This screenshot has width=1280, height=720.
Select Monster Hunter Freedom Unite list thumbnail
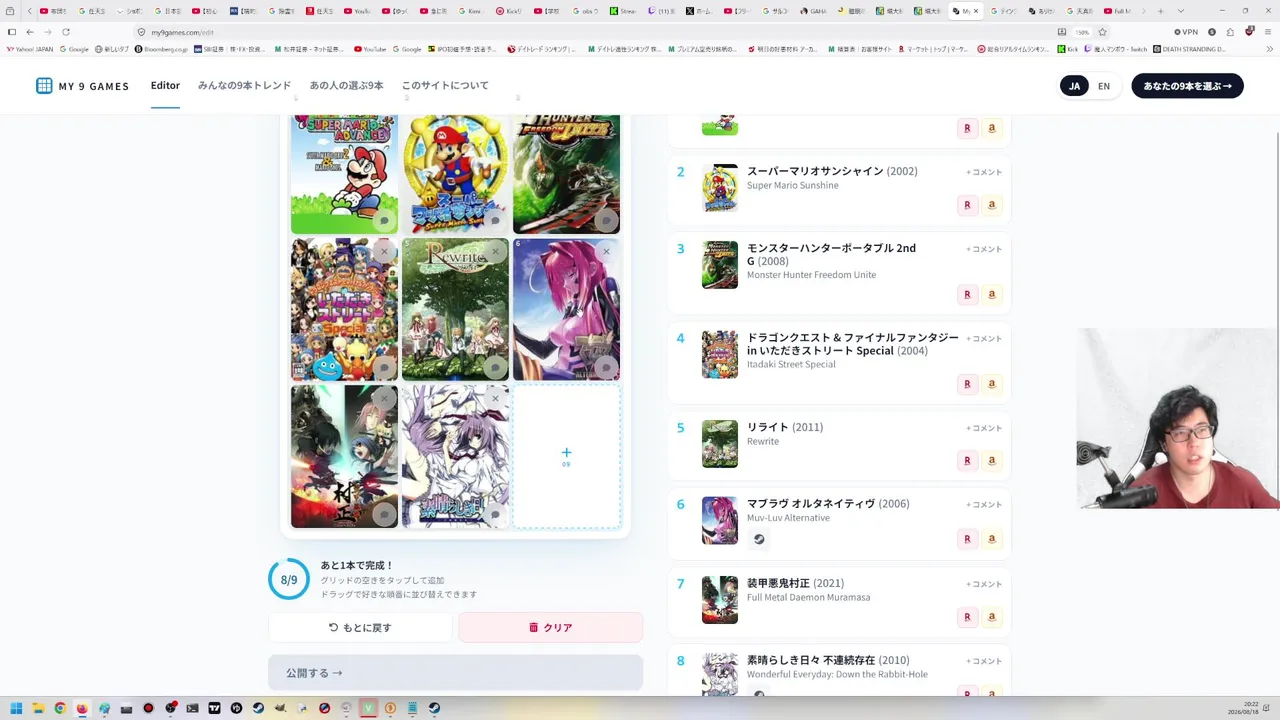720,265
